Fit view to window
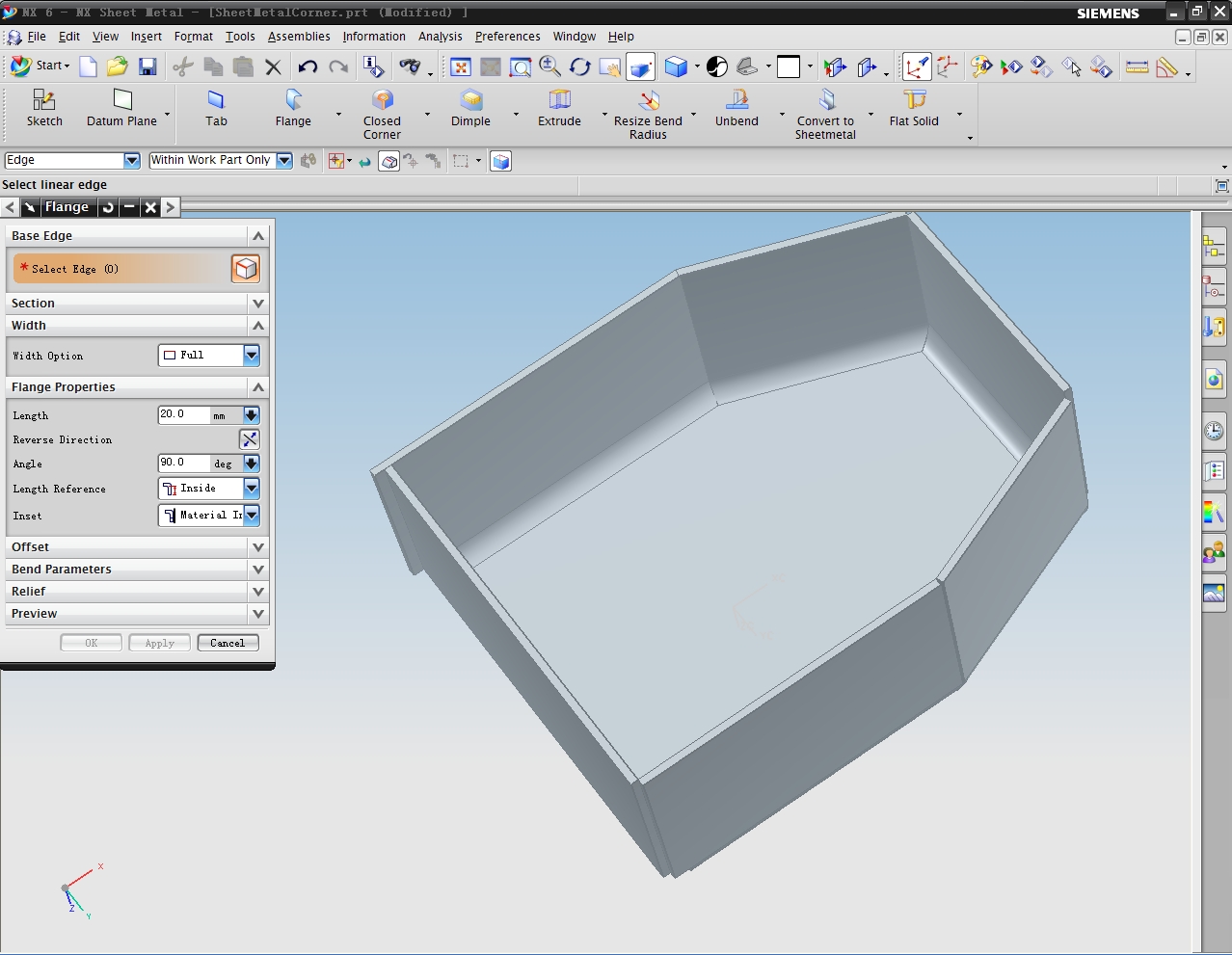 point(461,66)
